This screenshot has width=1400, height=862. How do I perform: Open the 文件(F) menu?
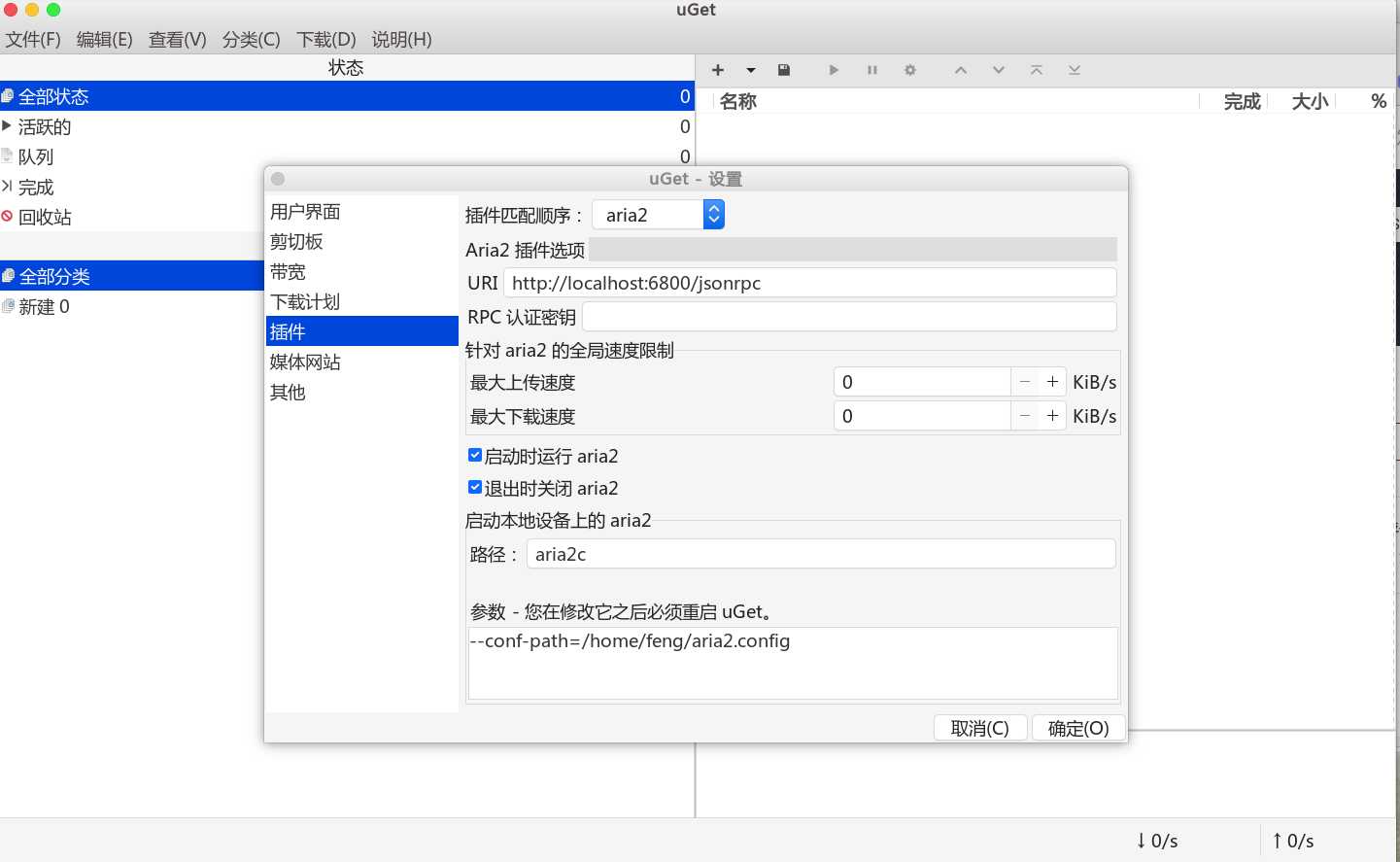point(33,40)
